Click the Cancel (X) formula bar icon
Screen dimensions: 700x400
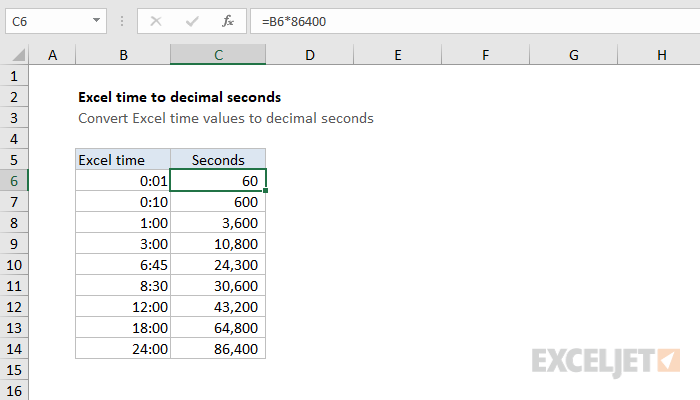point(156,21)
